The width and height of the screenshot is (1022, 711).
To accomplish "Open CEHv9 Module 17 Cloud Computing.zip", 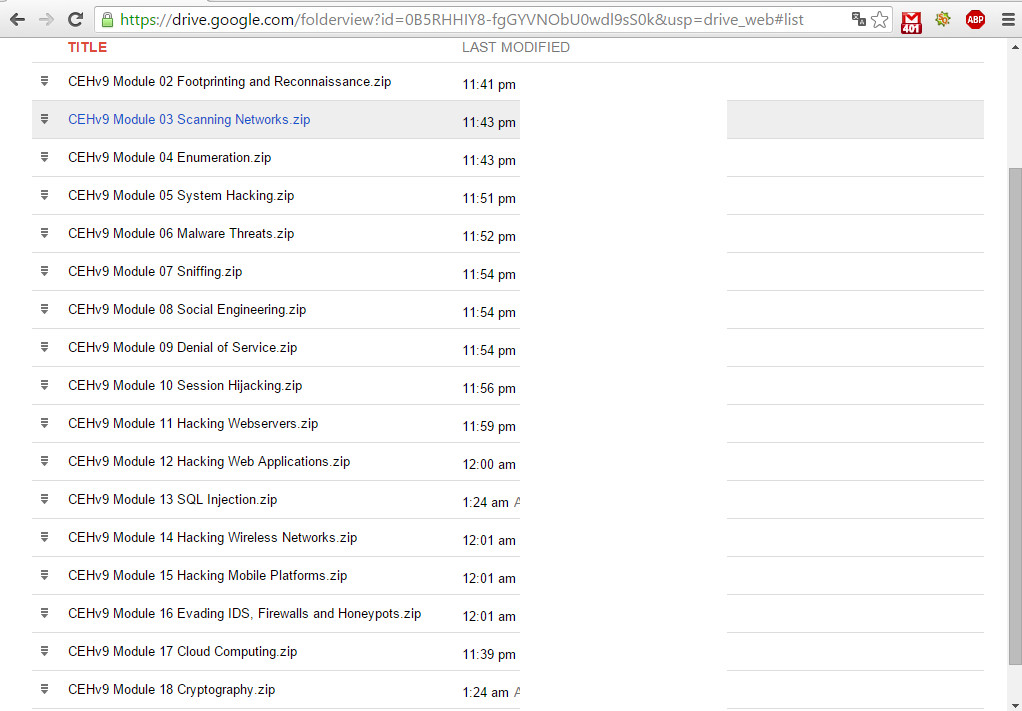I will click(x=182, y=651).
